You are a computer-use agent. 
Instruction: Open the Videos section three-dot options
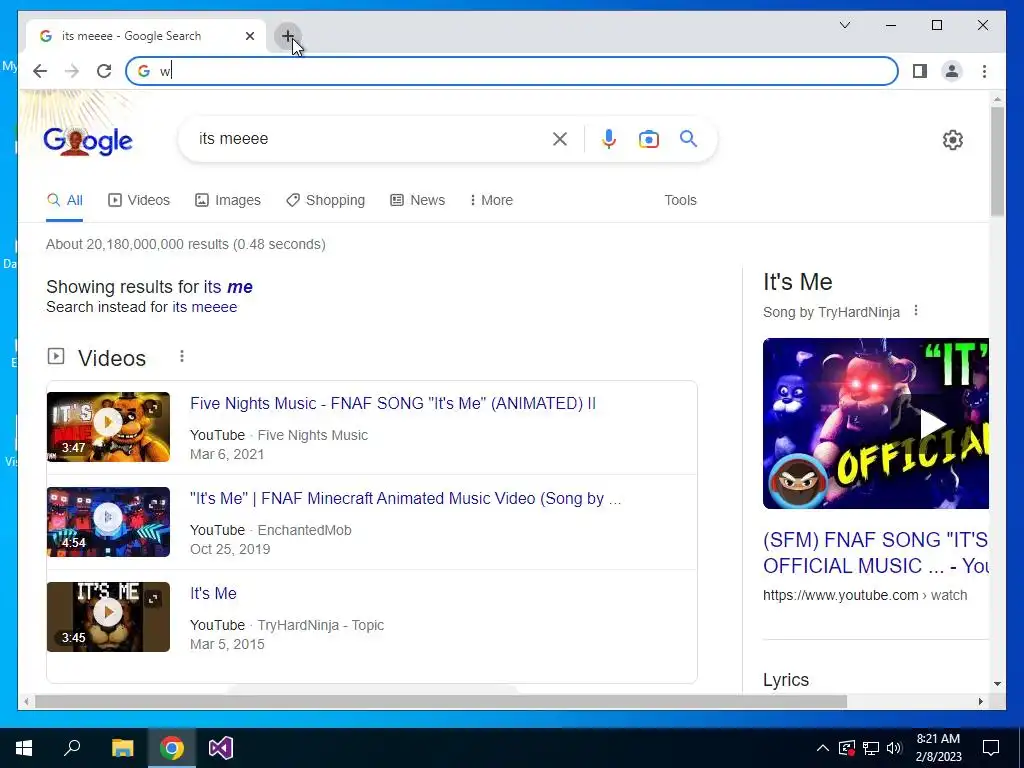click(x=182, y=356)
